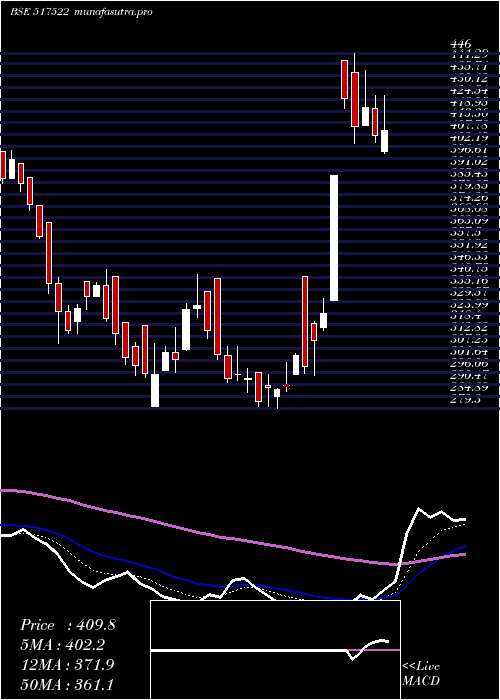Click the 357.5 price axis label

coord(467,233)
